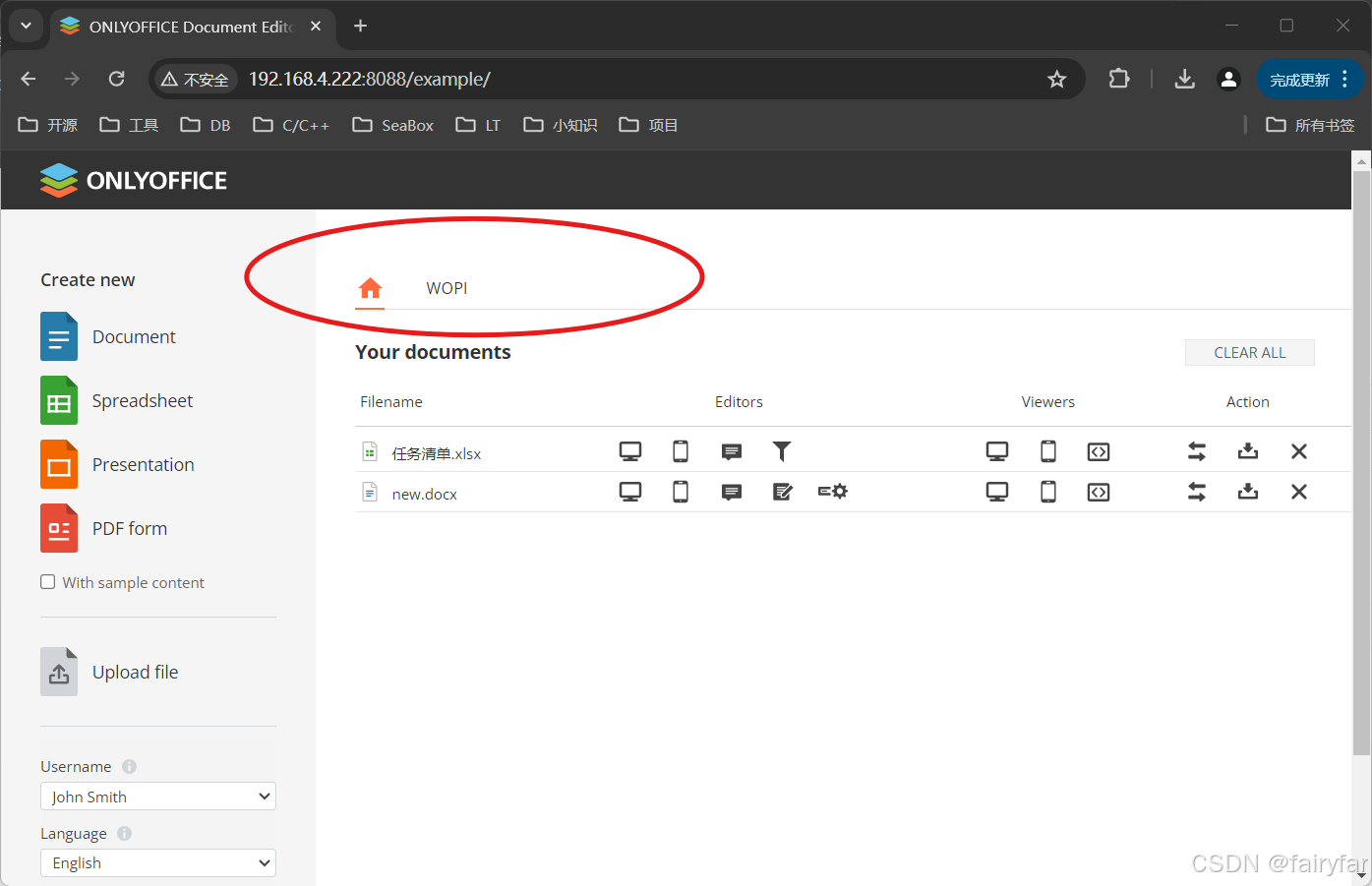Click the CLEAR ALL button
The width and height of the screenshot is (1372, 886).
[1249, 352]
